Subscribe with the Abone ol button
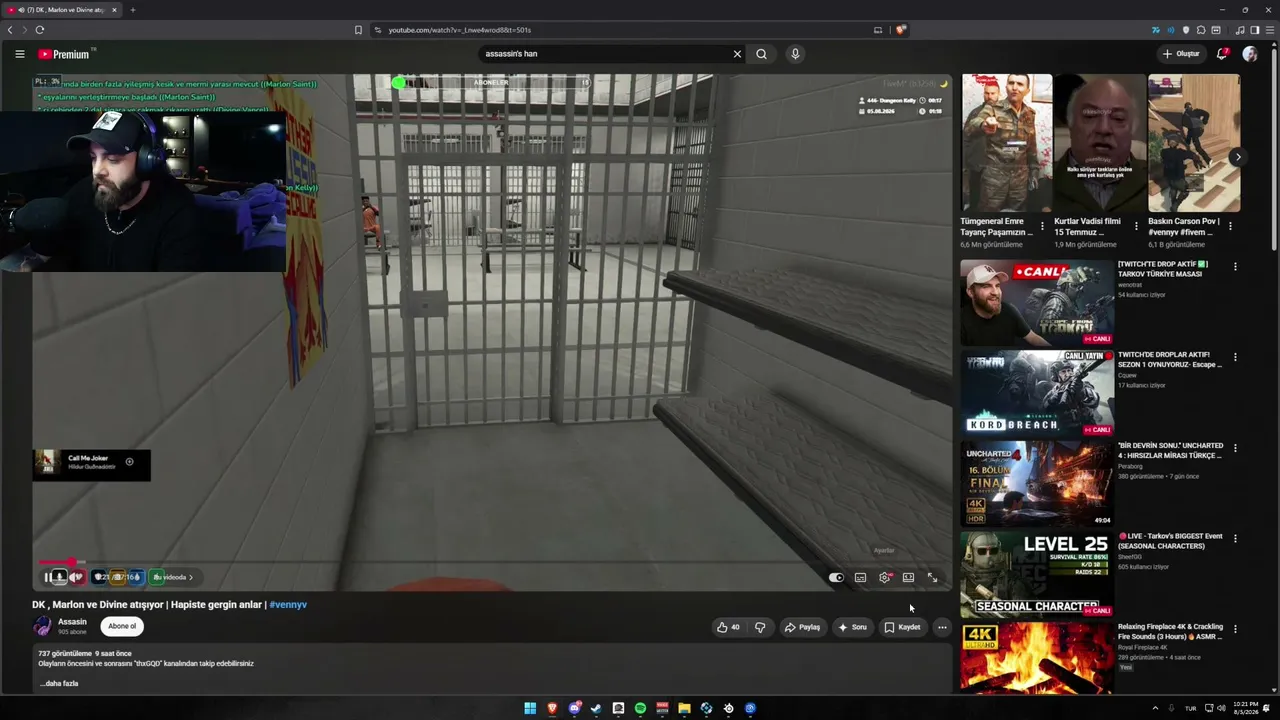Screen dimensions: 1280x720 (x=122, y=626)
